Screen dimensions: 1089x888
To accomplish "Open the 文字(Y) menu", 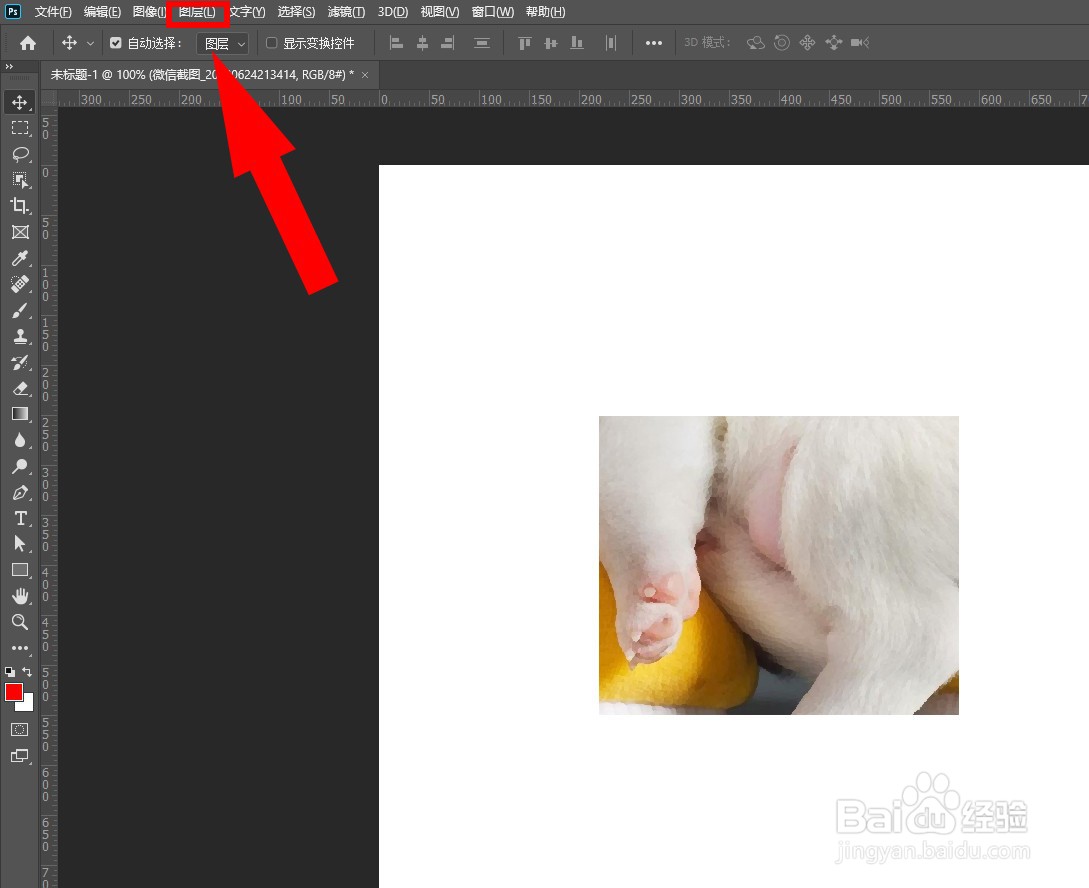I will [x=247, y=12].
